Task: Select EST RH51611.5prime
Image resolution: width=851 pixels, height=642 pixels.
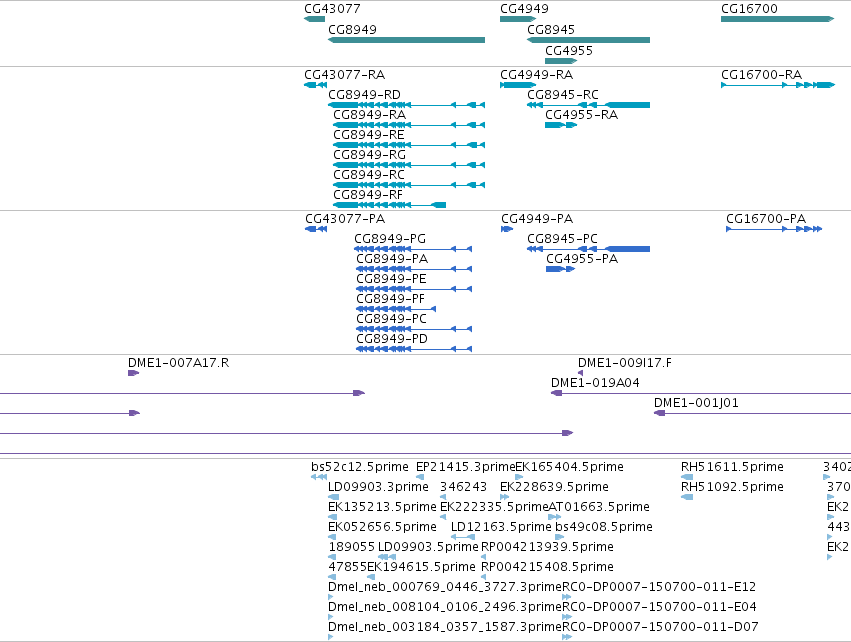Action: [x=732, y=467]
